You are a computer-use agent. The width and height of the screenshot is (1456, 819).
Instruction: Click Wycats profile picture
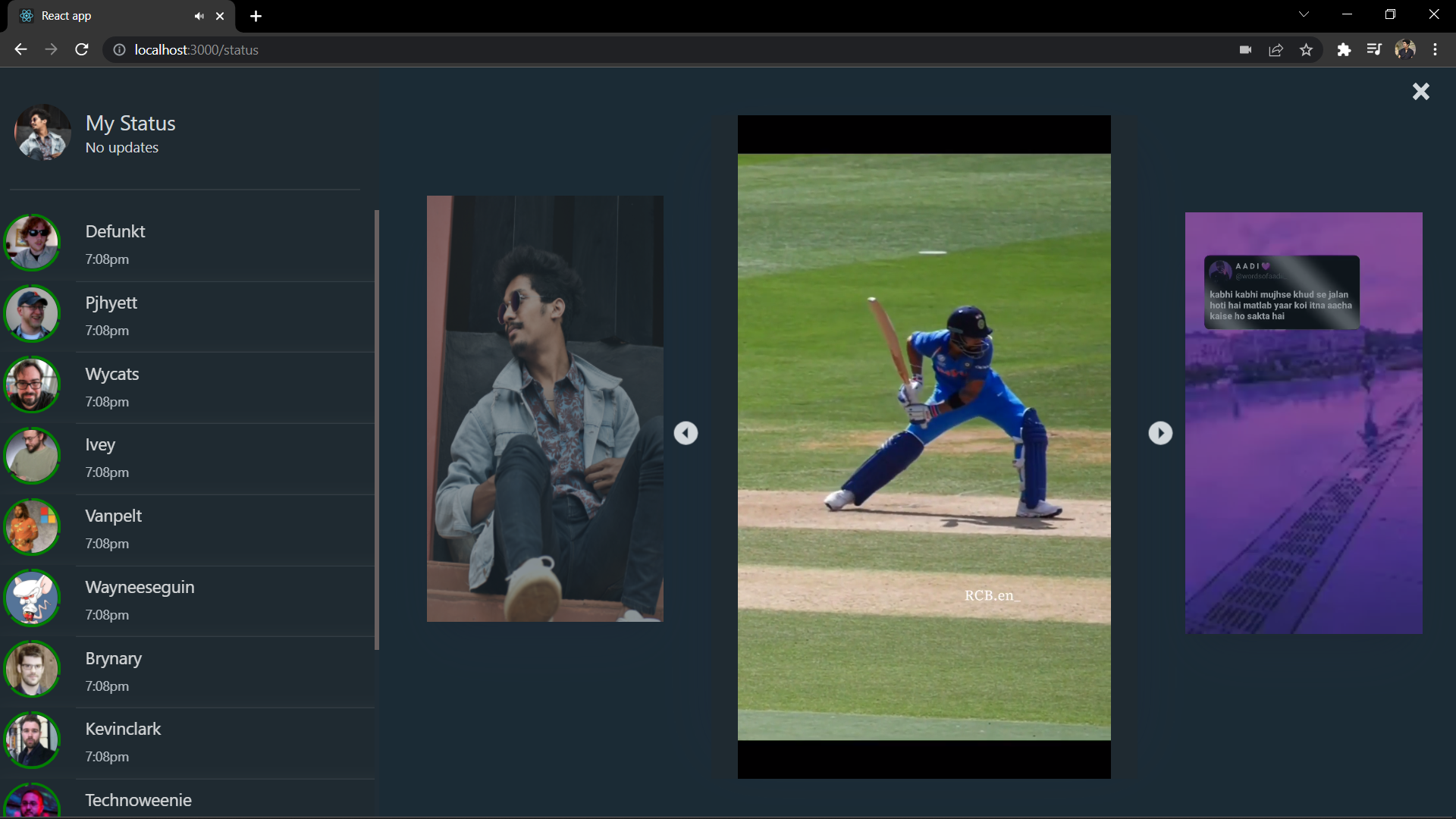(32, 385)
